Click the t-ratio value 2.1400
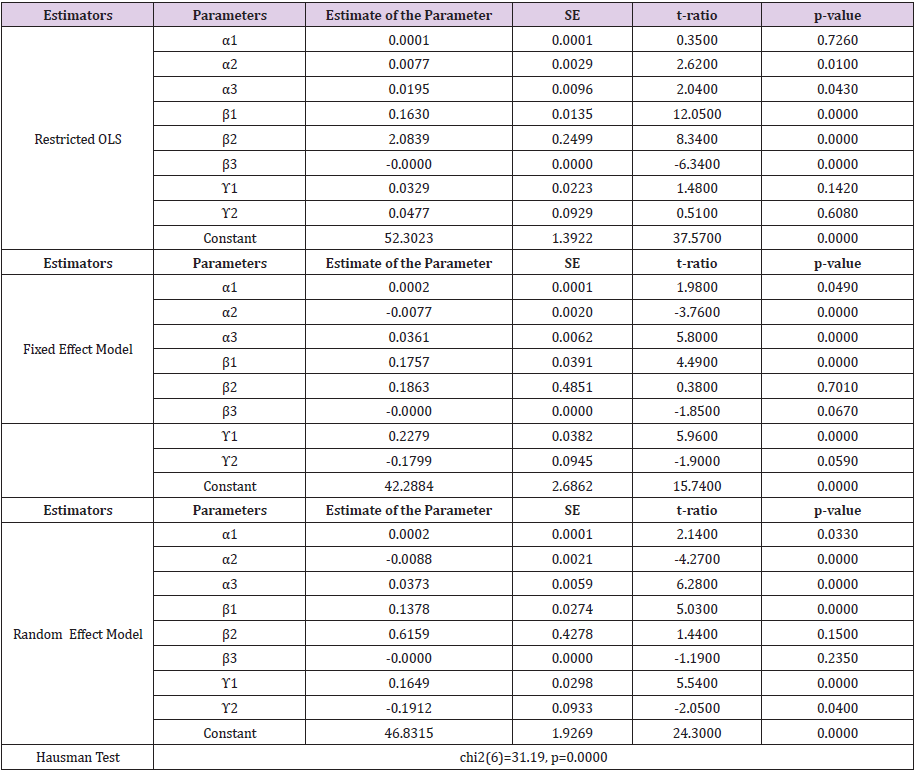916x771 pixels. (x=697, y=534)
